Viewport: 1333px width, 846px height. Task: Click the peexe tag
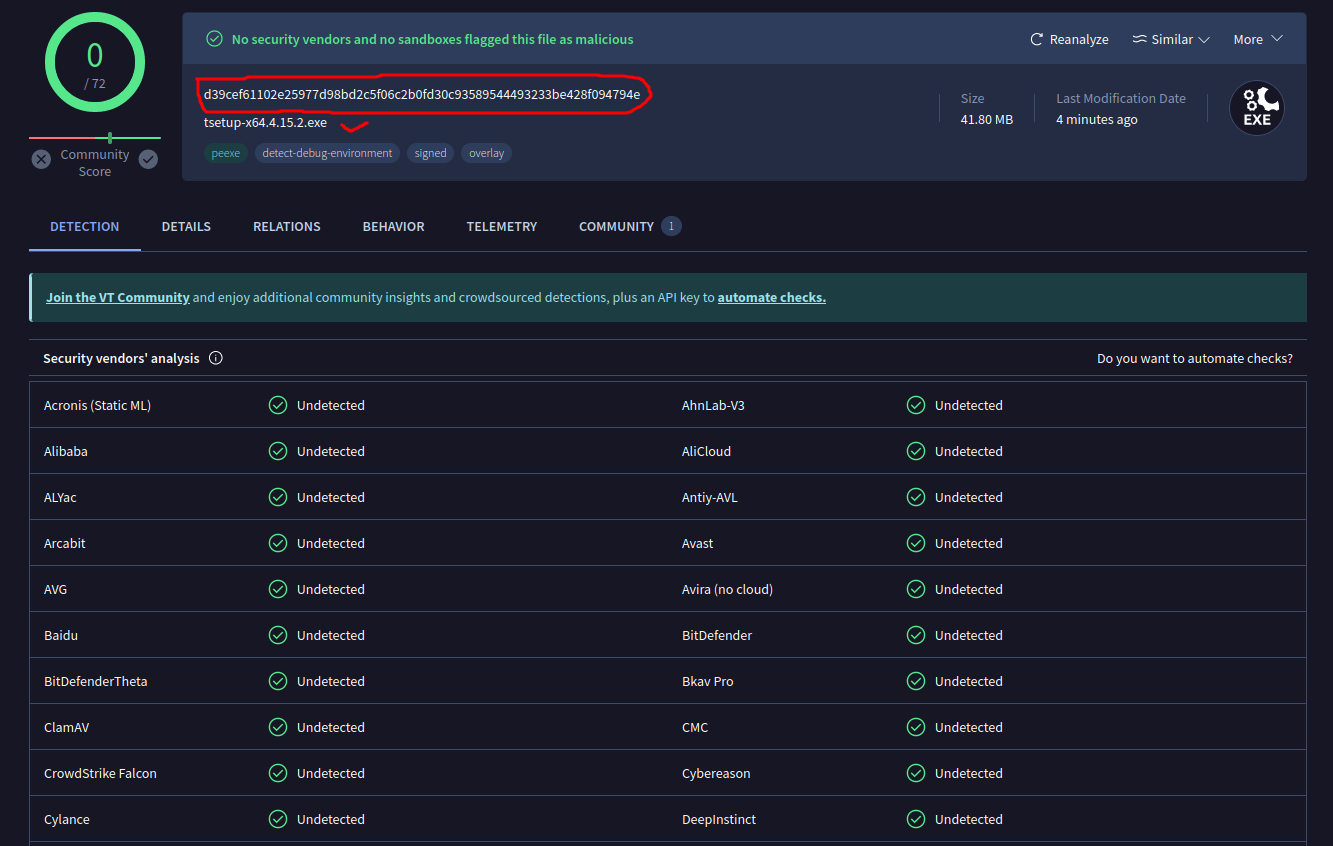click(226, 153)
